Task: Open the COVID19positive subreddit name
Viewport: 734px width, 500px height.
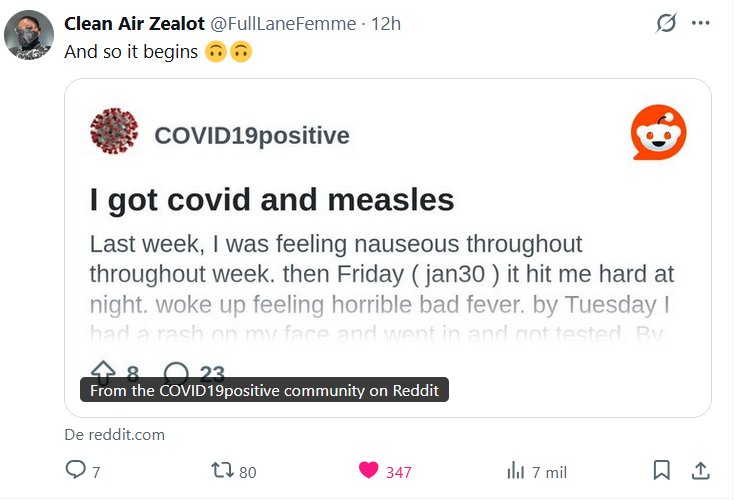Action: tap(252, 136)
